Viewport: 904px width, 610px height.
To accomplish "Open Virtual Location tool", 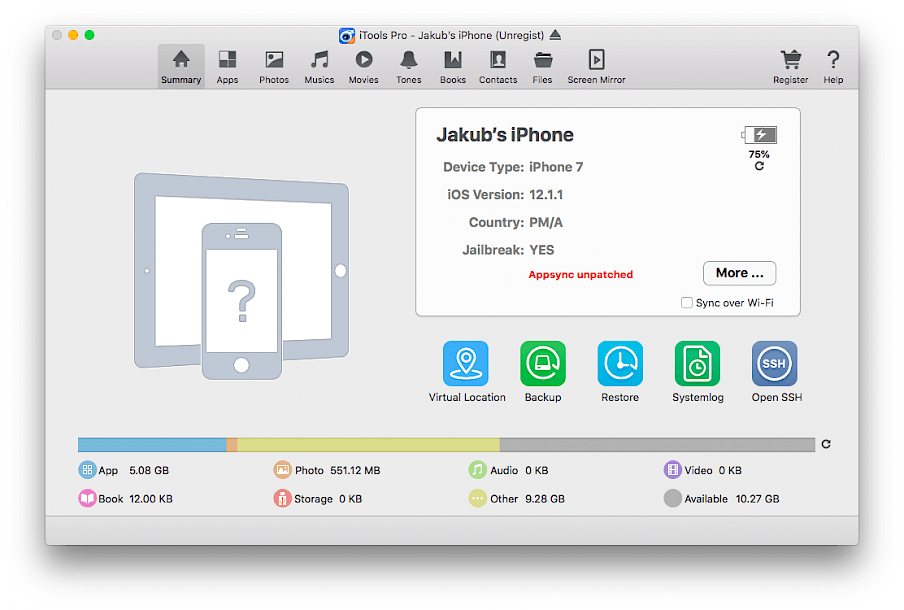I will pos(466,363).
